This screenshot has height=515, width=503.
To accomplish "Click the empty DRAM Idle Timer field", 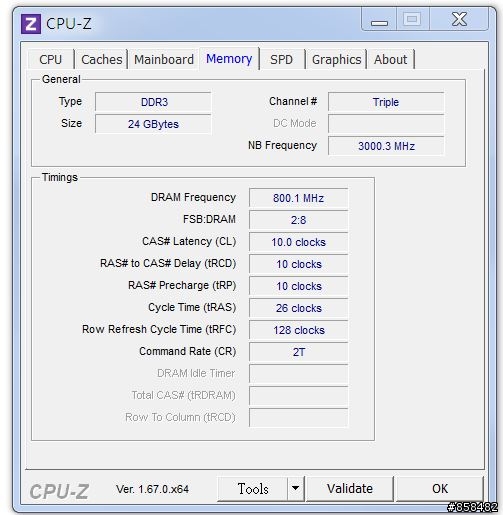I will click(x=298, y=374).
